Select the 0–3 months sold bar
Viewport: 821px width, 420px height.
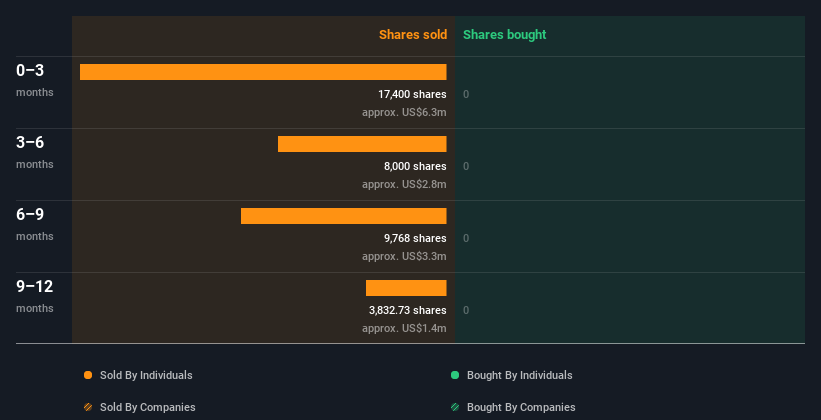click(263, 72)
